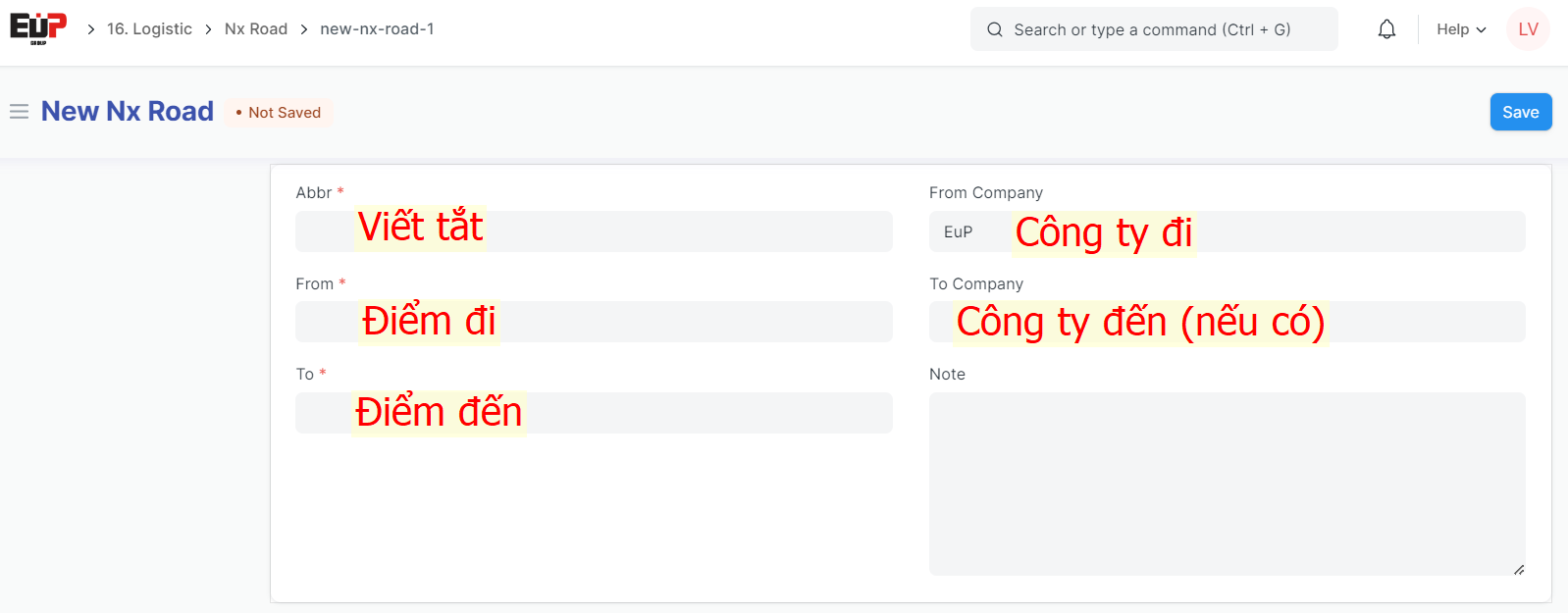Expand the Help dropdown menu
The width and height of the screenshot is (1568, 613).
tap(1460, 29)
